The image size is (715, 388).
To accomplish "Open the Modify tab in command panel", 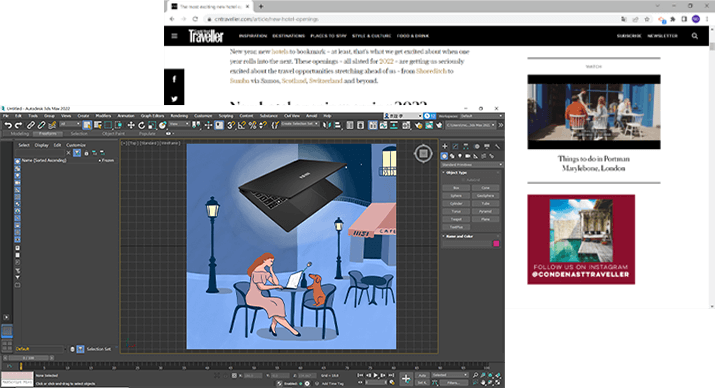I will click(x=455, y=146).
